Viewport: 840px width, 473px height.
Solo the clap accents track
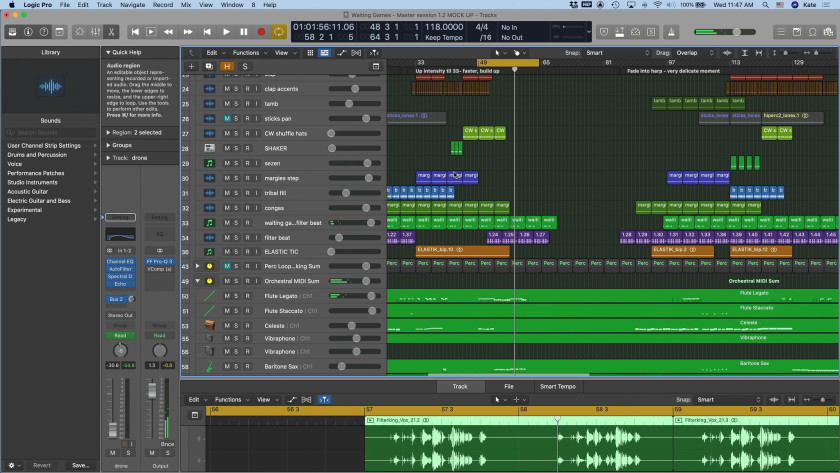[236, 88]
